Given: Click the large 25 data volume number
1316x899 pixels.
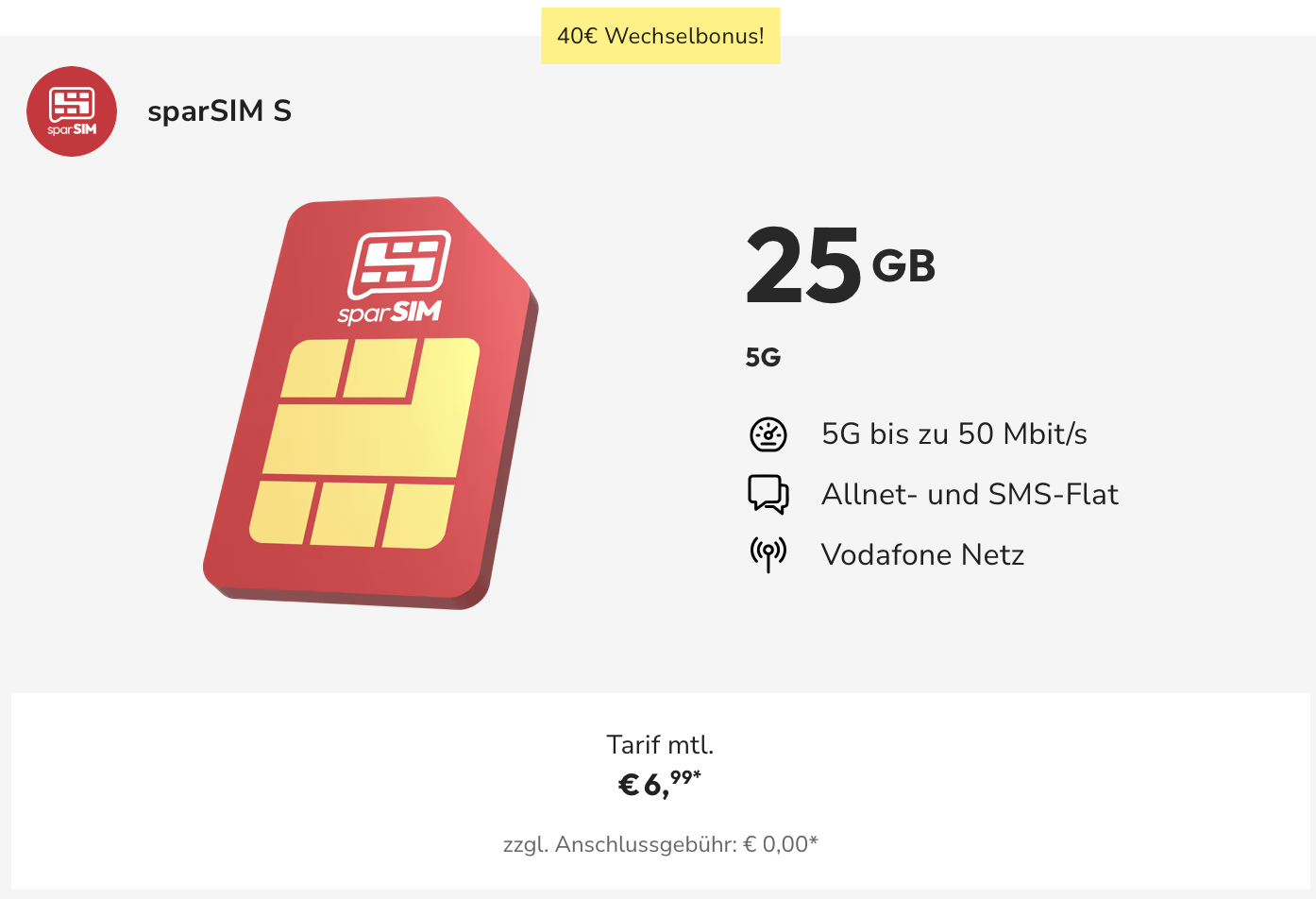Looking at the screenshot, I should pos(803,266).
